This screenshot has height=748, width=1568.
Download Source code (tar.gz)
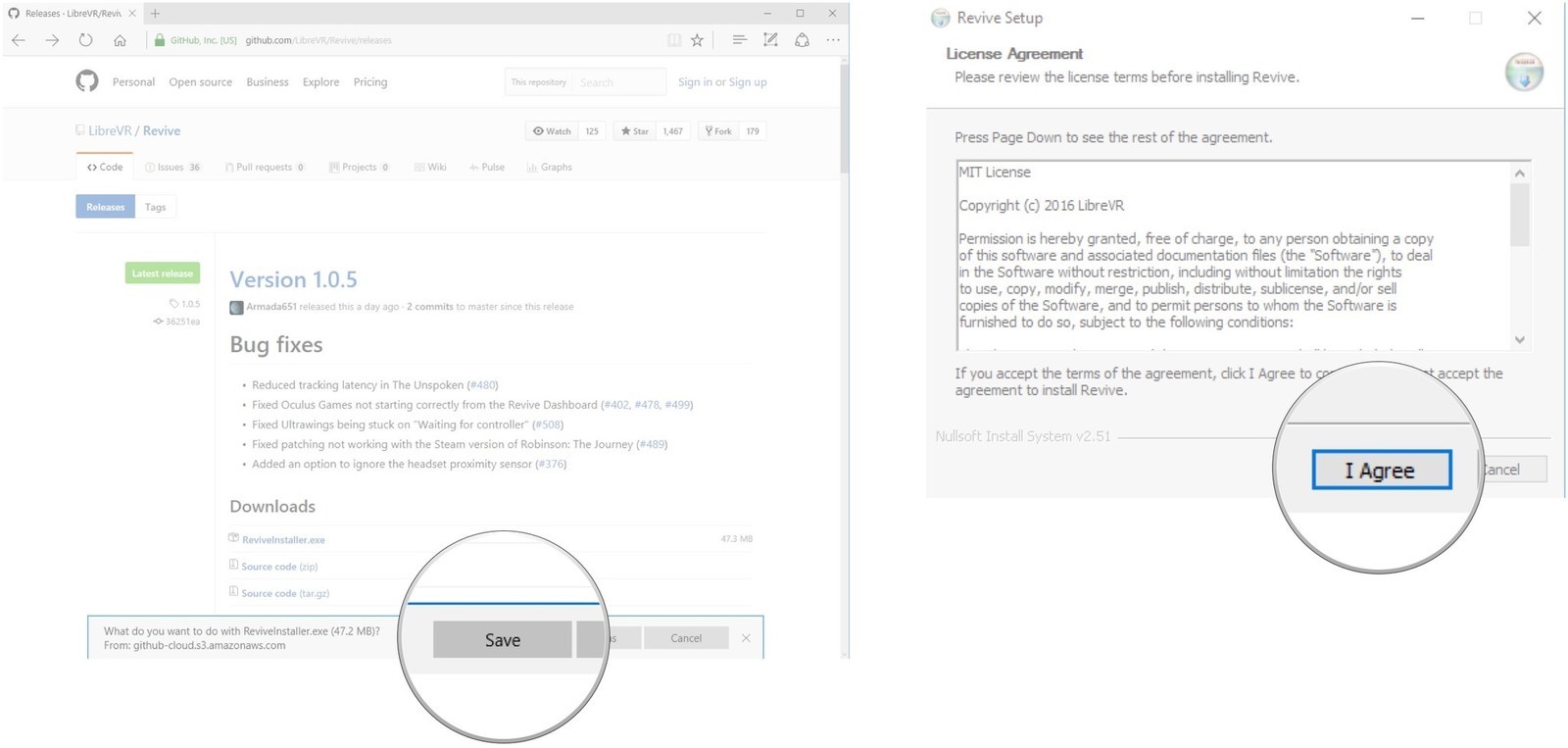[285, 593]
